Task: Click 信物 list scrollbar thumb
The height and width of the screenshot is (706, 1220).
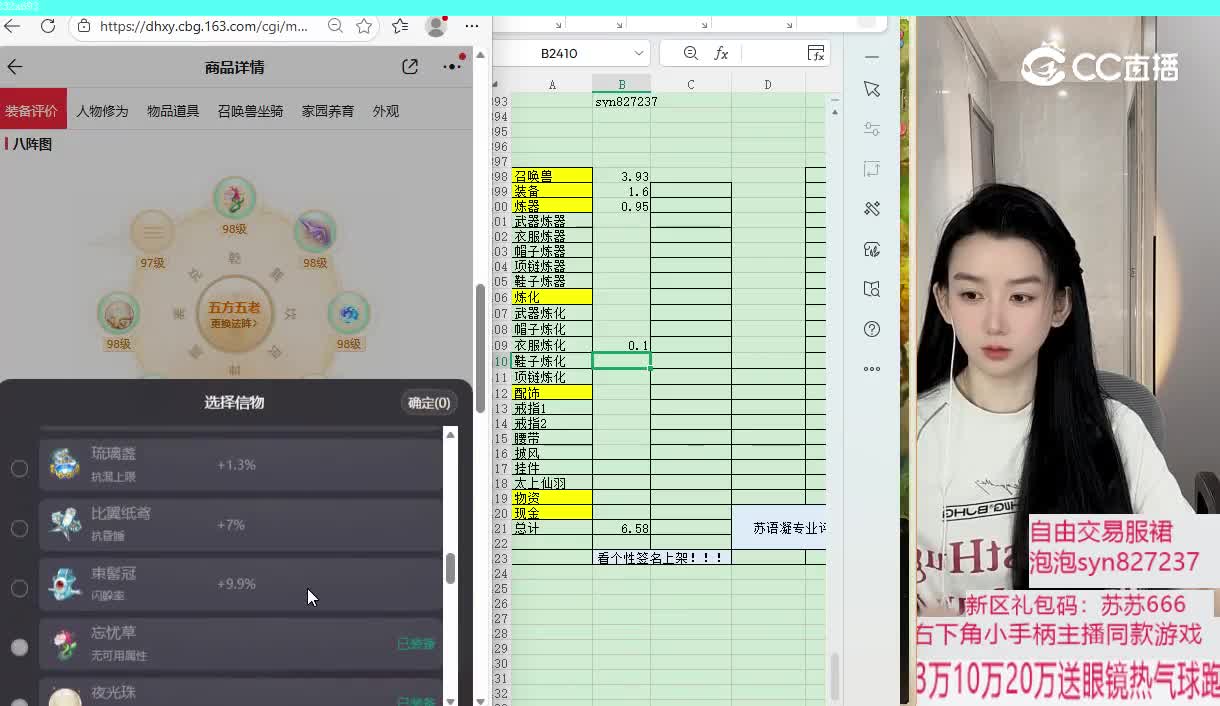Action: pyautogui.click(x=450, y=568)
